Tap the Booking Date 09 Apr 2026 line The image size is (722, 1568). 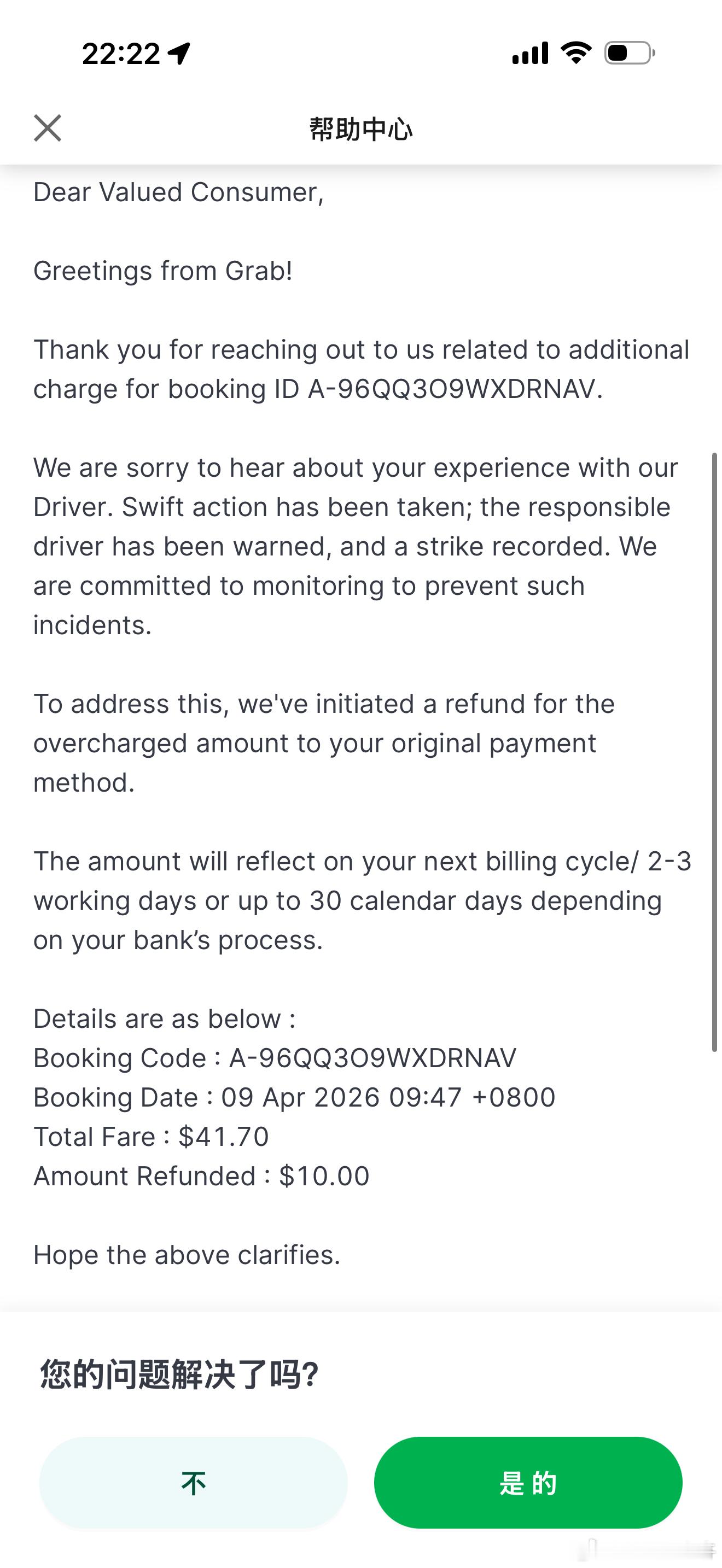pos(294,1097)
